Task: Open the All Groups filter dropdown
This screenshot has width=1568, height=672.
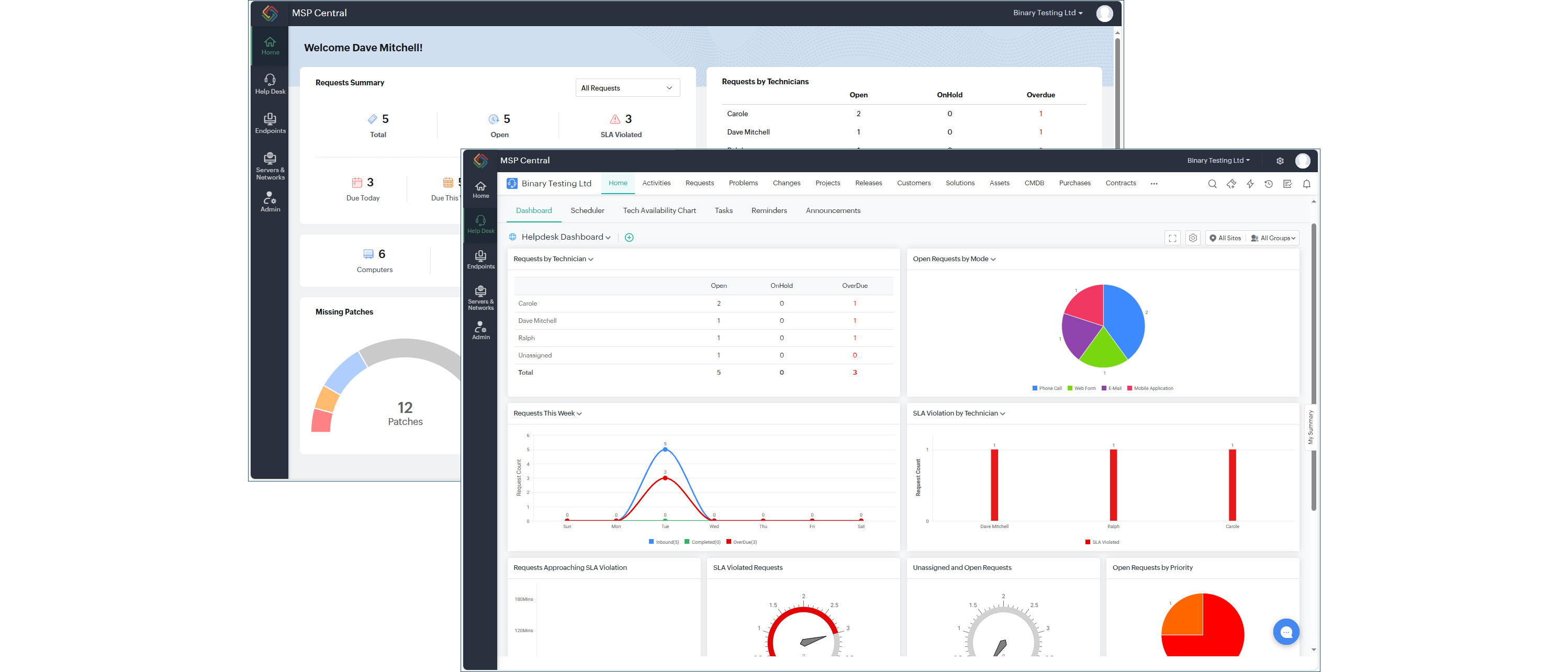Action: pos(1273,238)
